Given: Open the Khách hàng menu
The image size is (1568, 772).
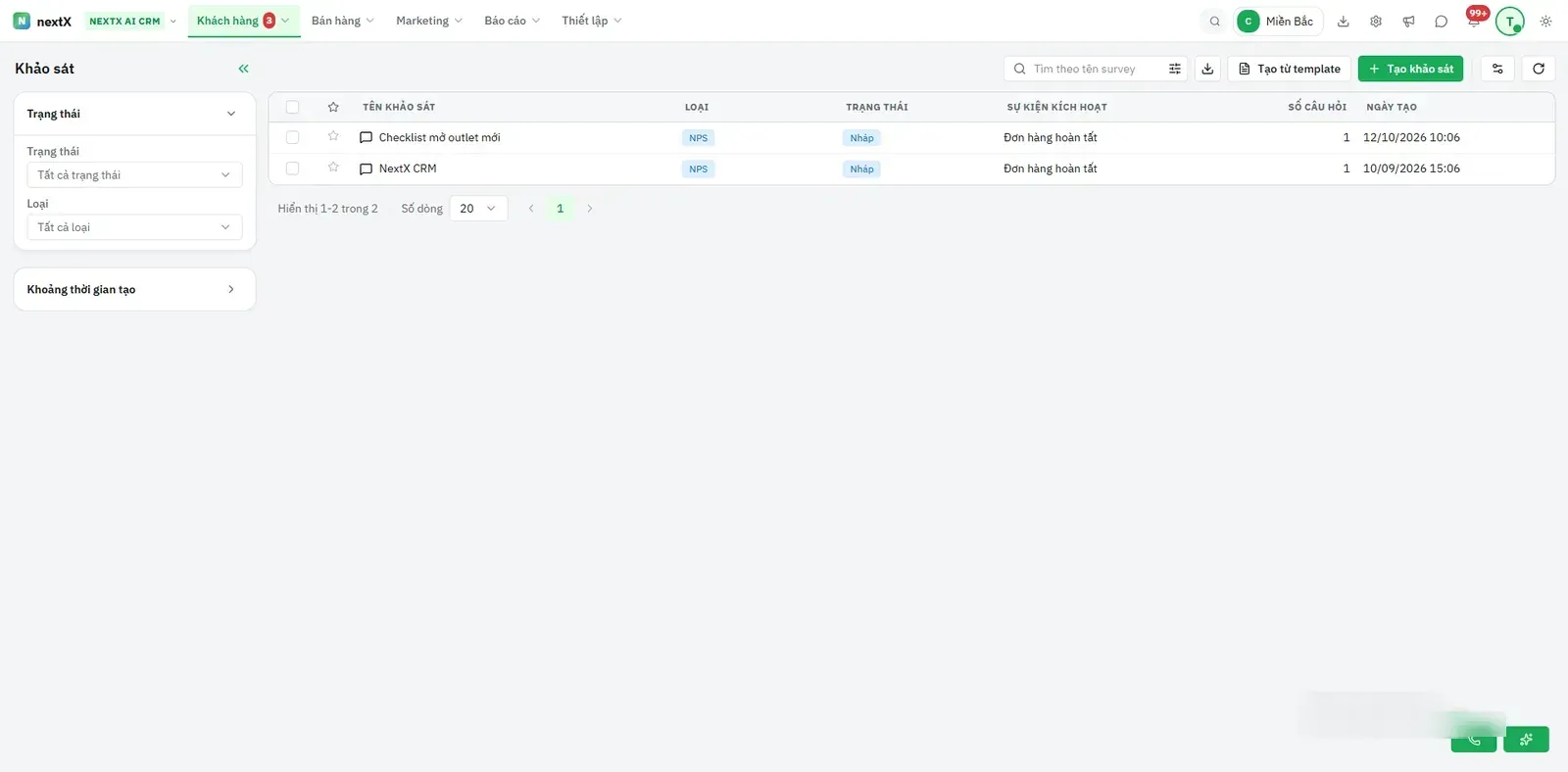Looking at the screenshot, I should (x=243, y=21).
